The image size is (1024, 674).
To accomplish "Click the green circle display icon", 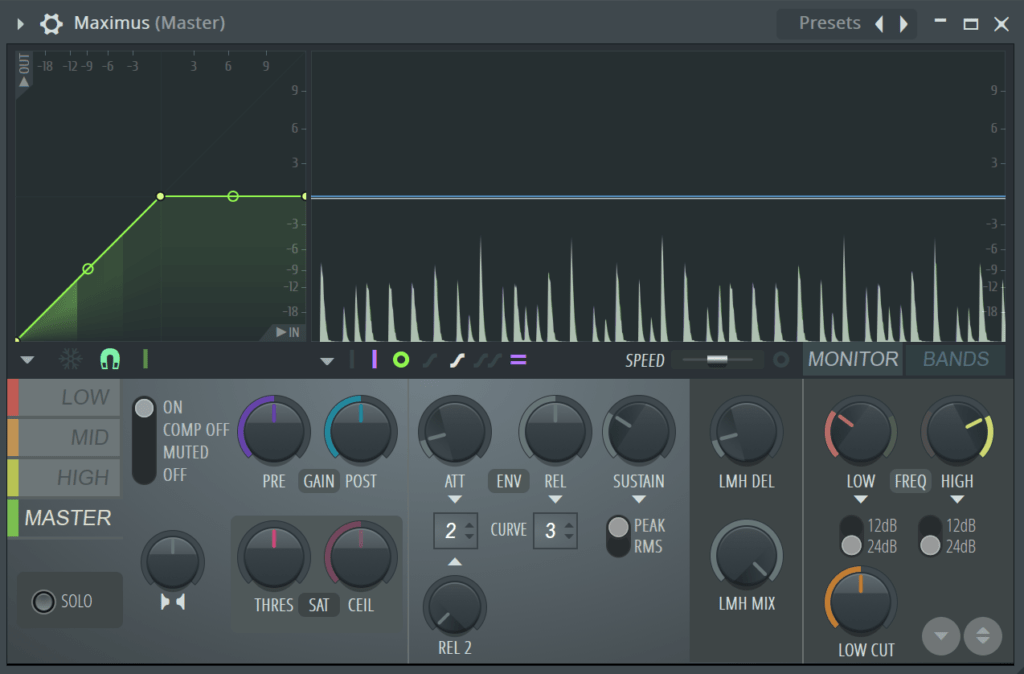I will (401, 360).
